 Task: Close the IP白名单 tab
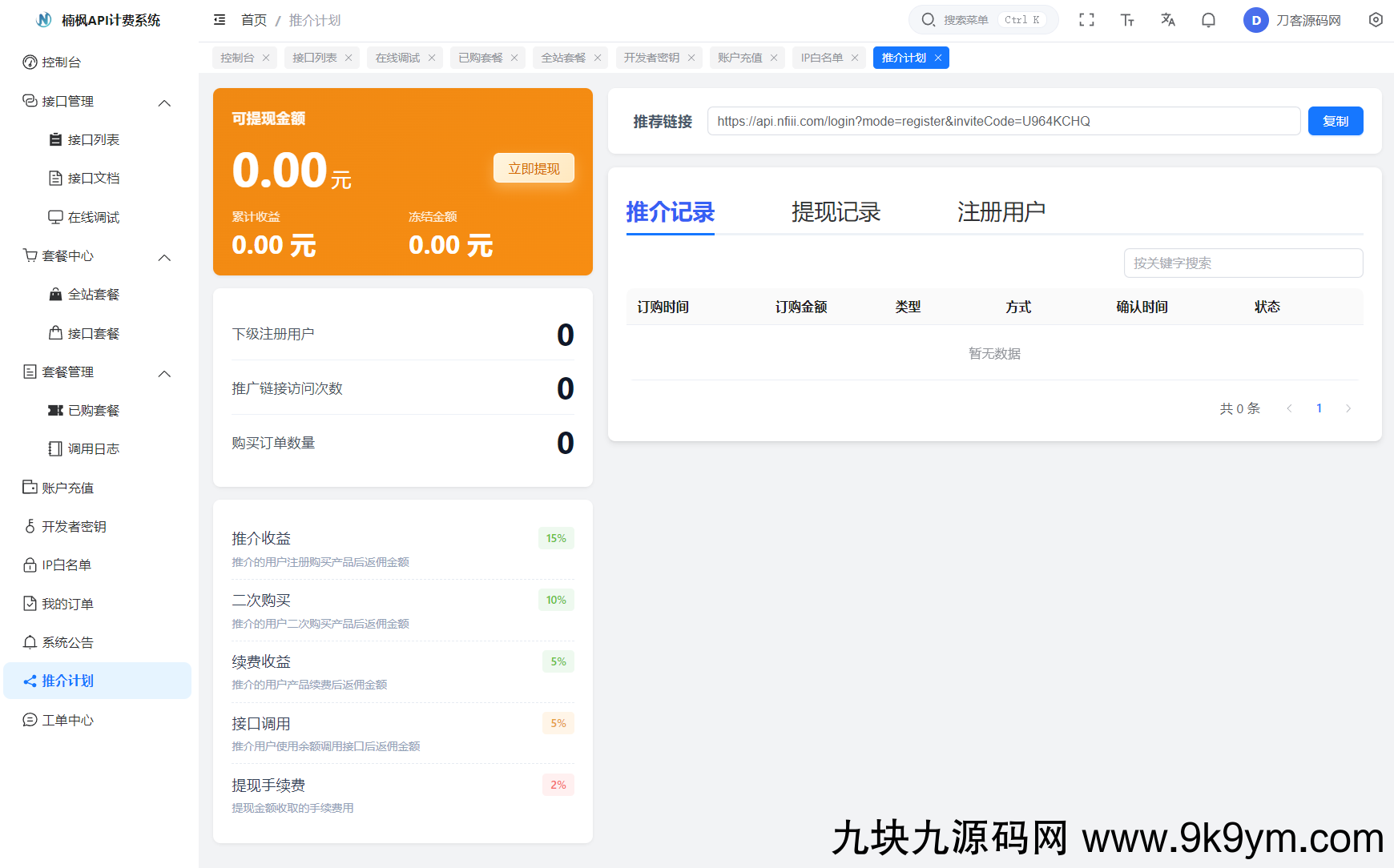(855, 58)
